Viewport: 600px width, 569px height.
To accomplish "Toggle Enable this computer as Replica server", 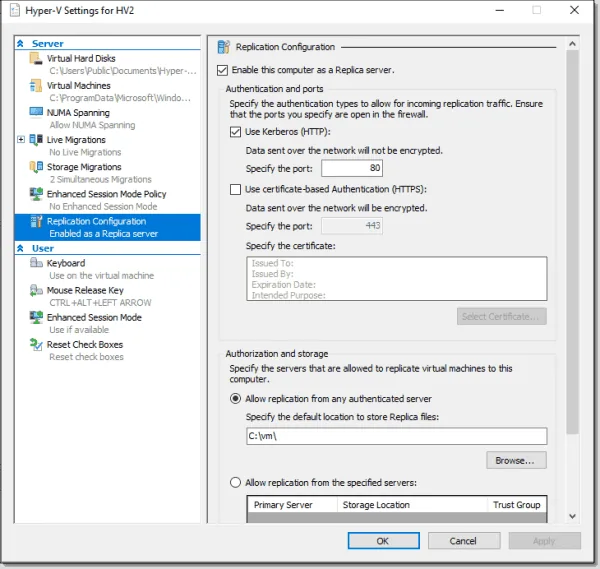I will (222, 70).
